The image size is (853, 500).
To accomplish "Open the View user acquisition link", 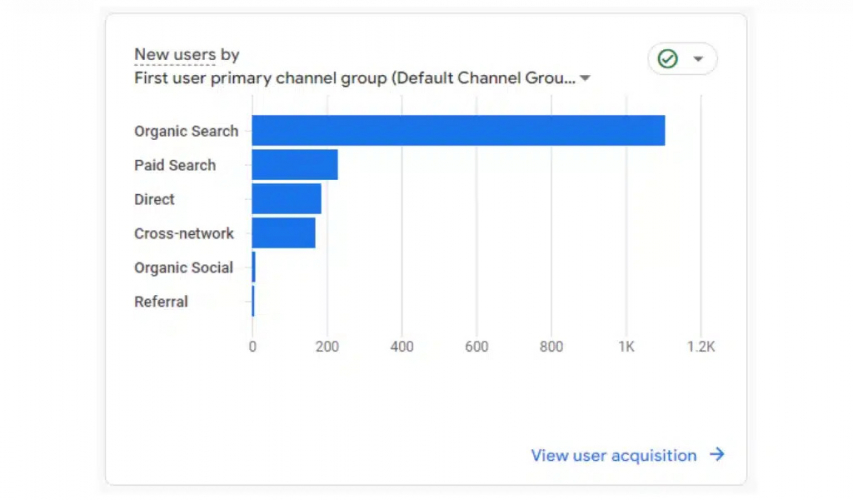I will 613,455.
